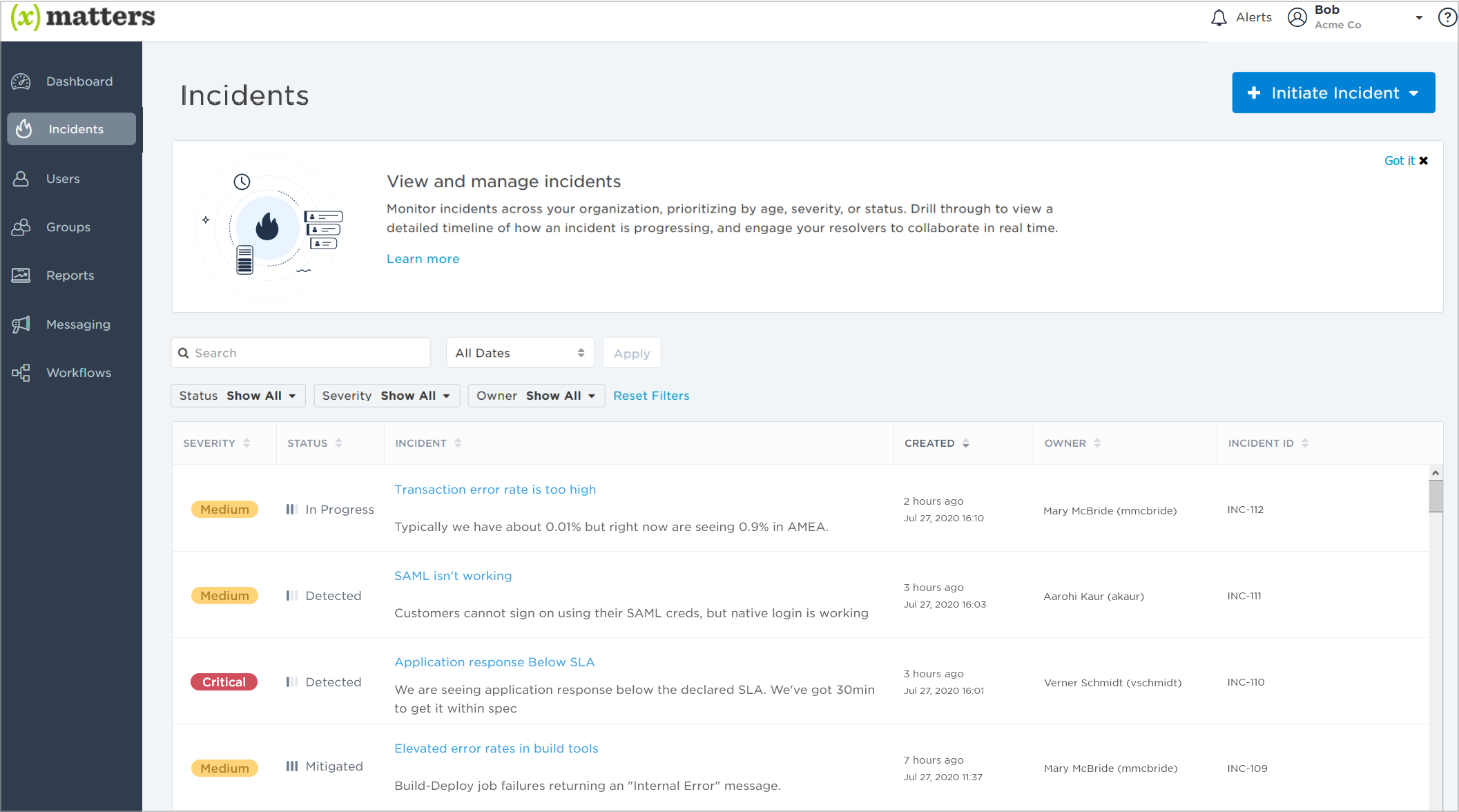The image size is (1459, 812).
Task: Click Reset Filters link
Action: pos(651,396)
